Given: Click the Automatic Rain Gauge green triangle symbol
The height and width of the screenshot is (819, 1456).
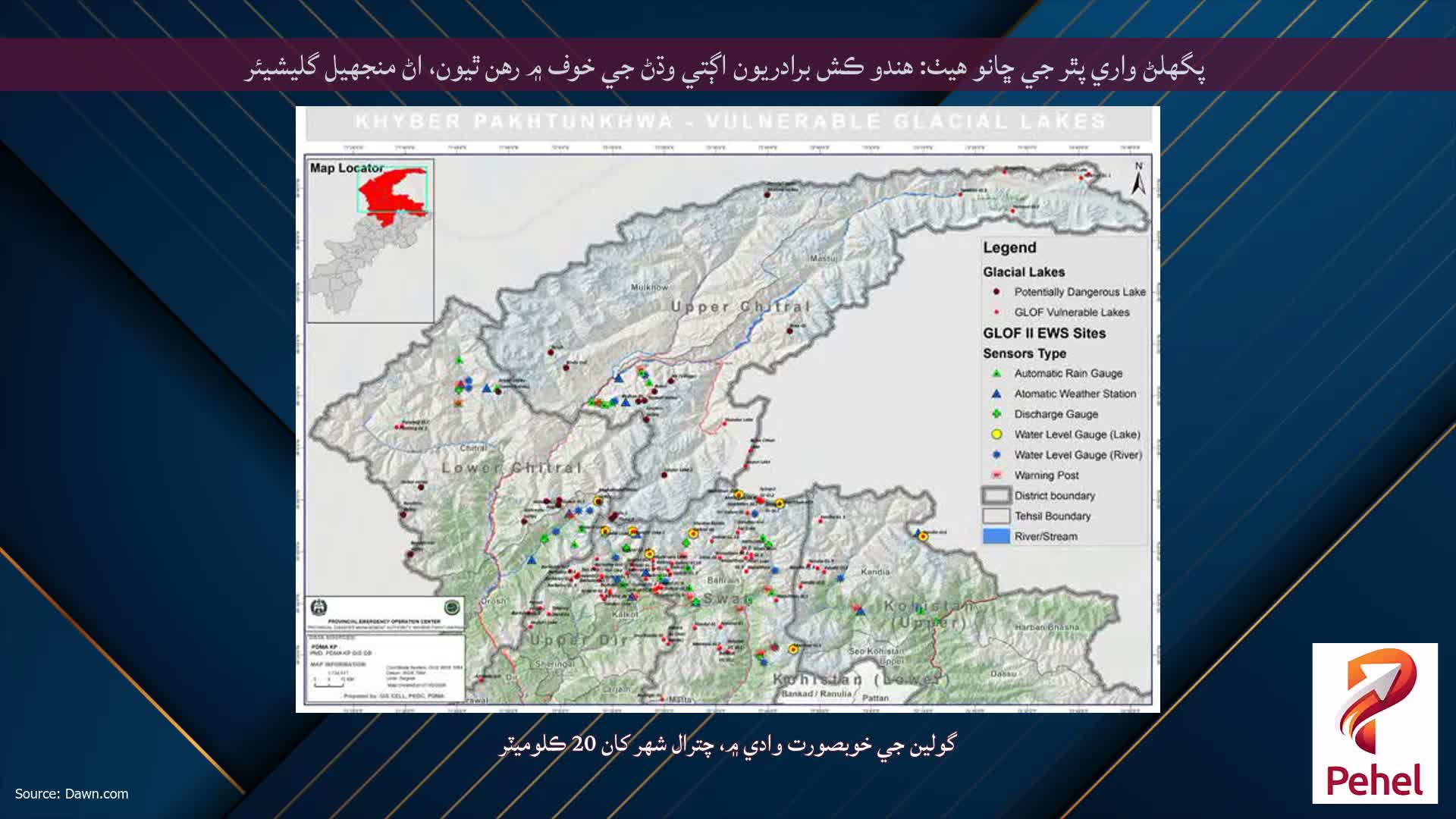Looking at the screenshot, I should point(996,373).
